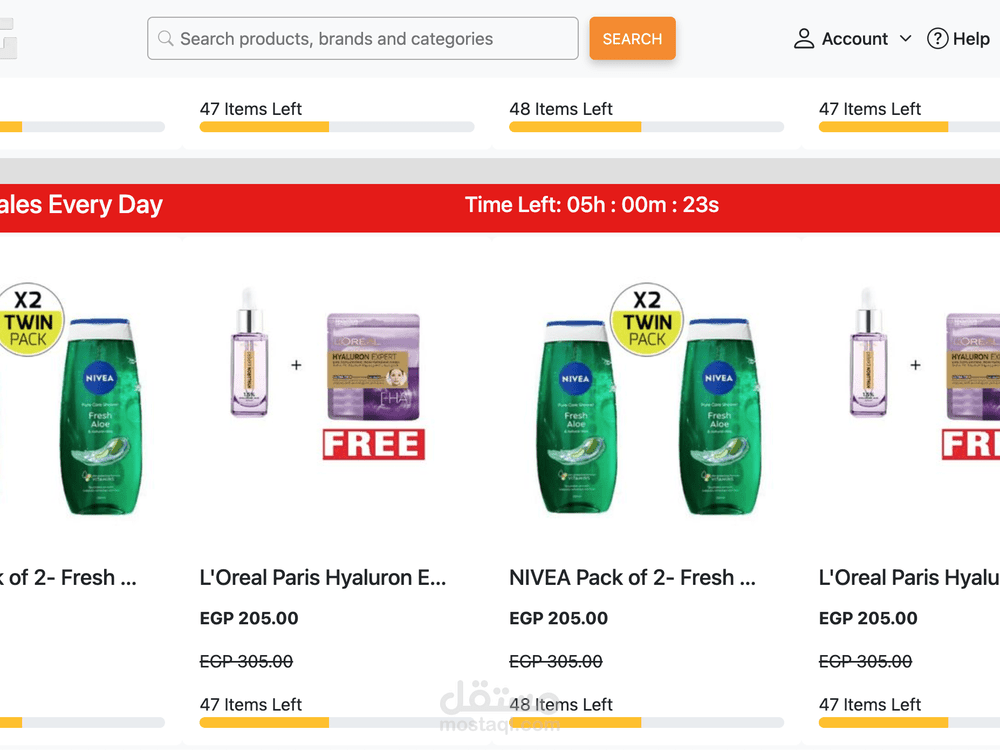The image size is (1000, 750).
Task: Click the red FREE badge on the first L'Oreal product
Action: (x=374, y=444)
